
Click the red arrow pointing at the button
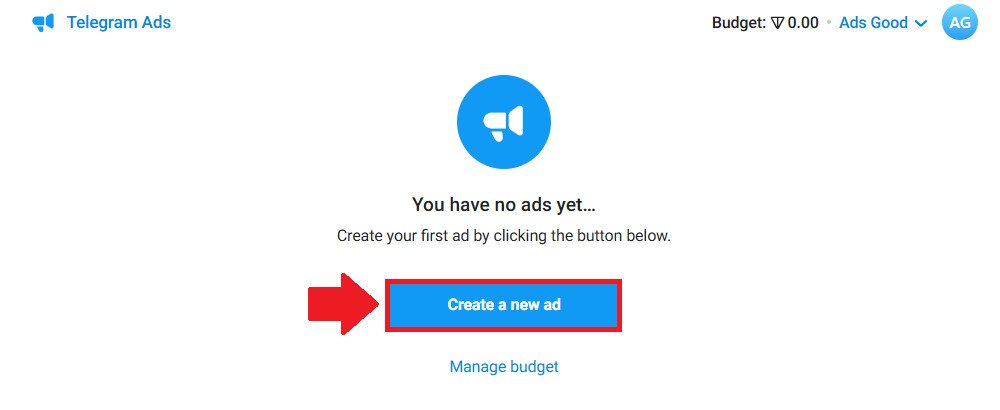(x=344, y=304)
